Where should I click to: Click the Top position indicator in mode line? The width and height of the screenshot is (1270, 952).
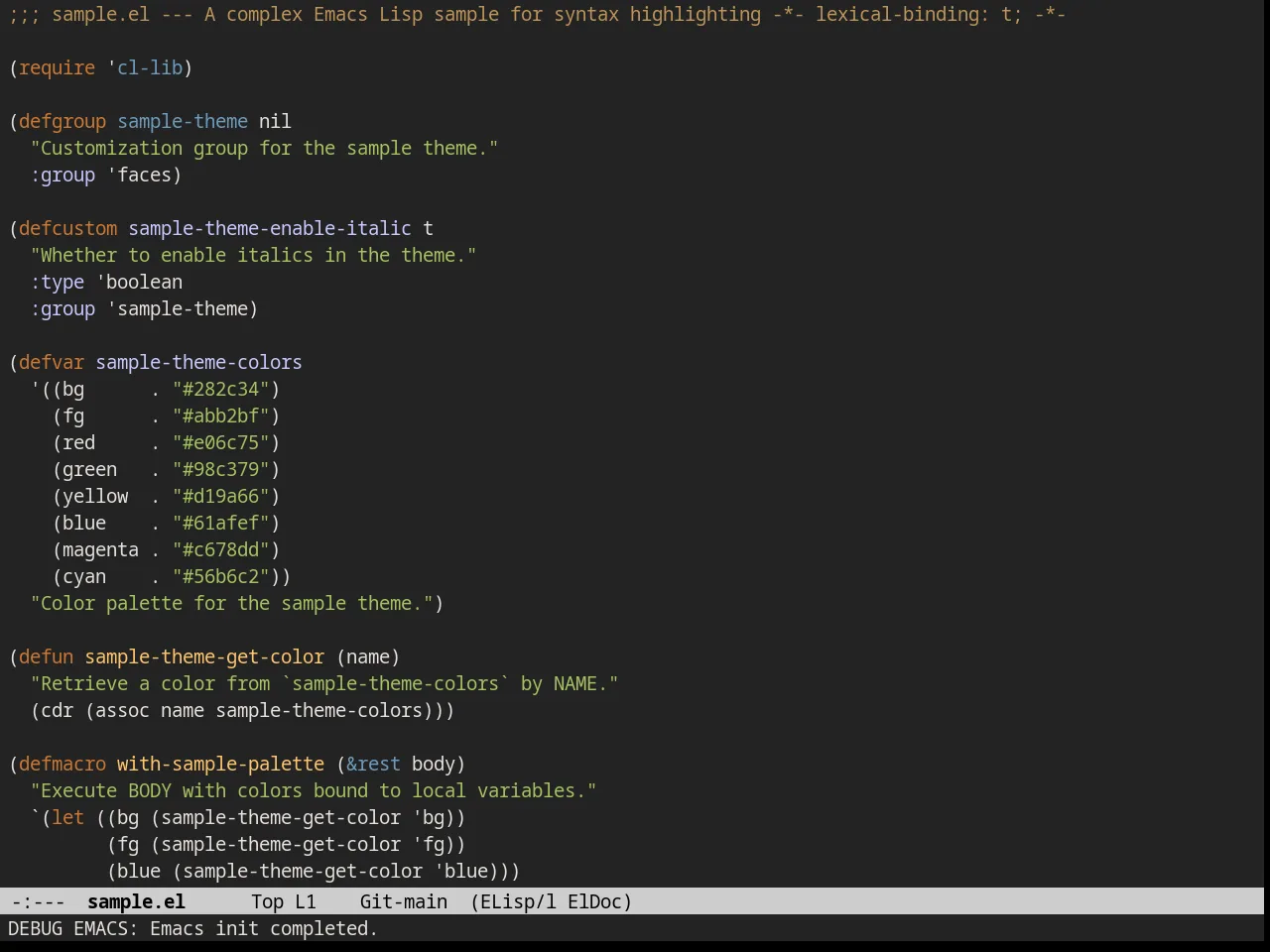[267, 901]
